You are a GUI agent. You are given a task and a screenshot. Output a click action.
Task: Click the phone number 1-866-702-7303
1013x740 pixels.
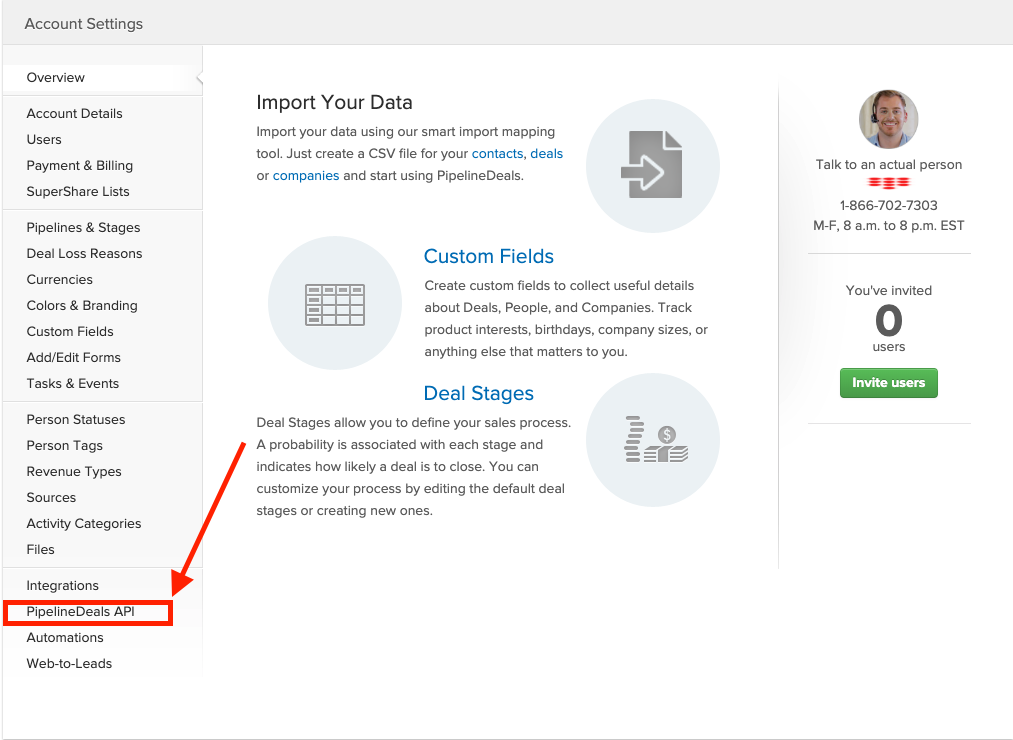tap(888, 206)
